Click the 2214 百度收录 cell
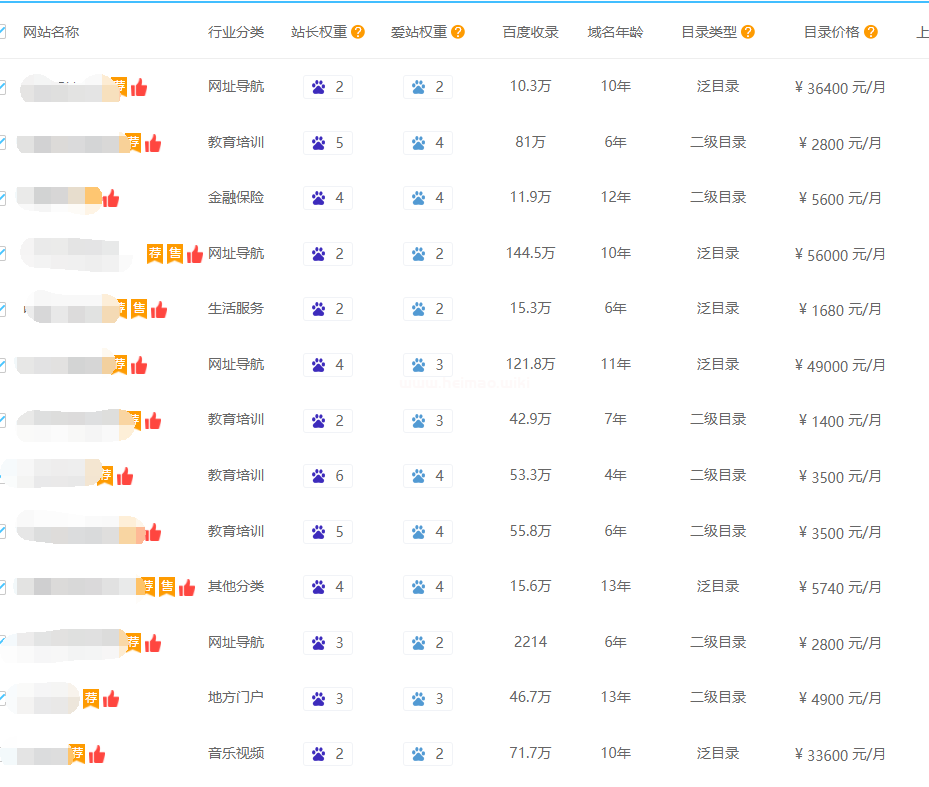 point(530,642)
